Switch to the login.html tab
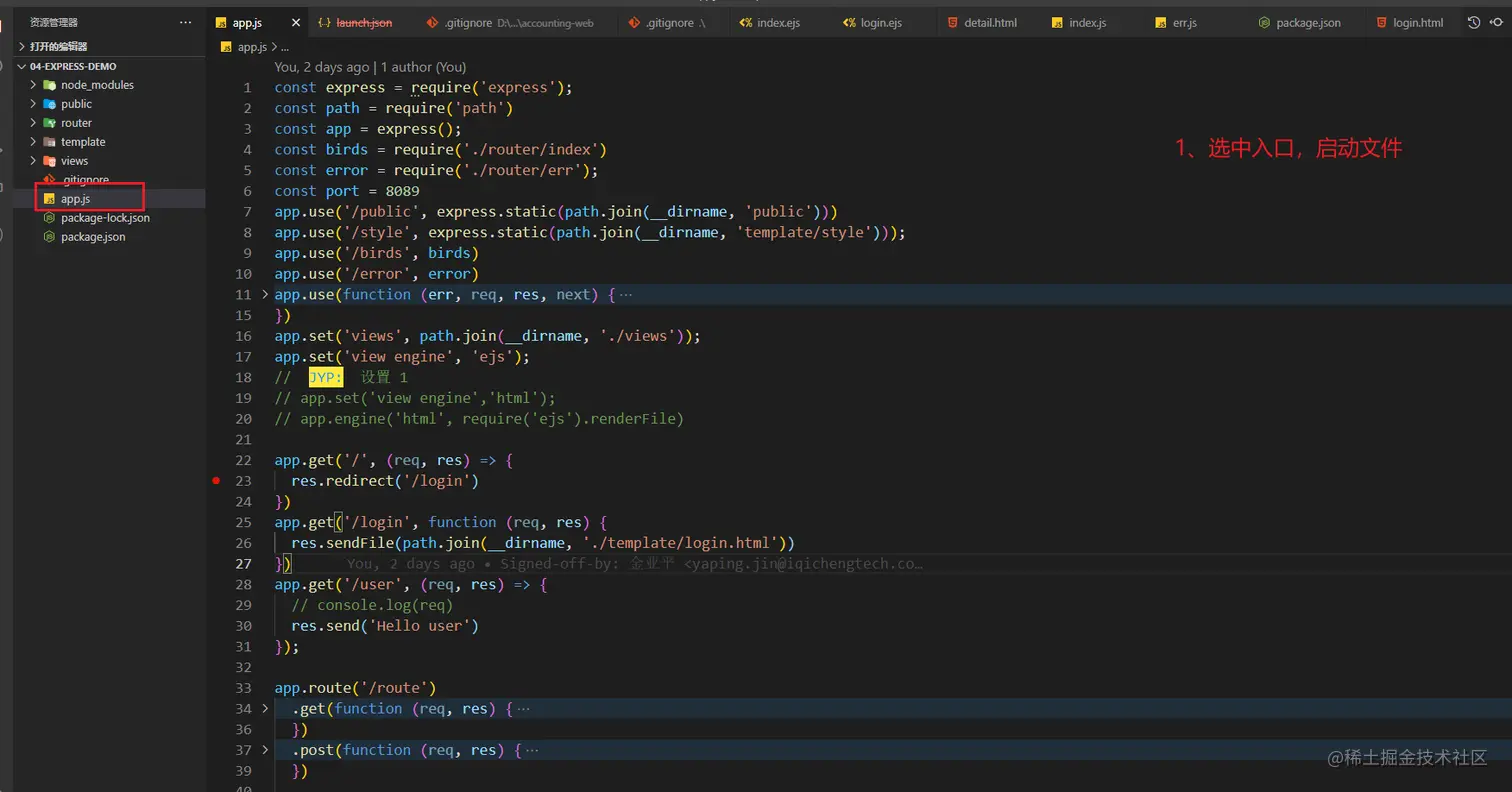This screenshot has width=1512, height=792. click(1418, 23)
